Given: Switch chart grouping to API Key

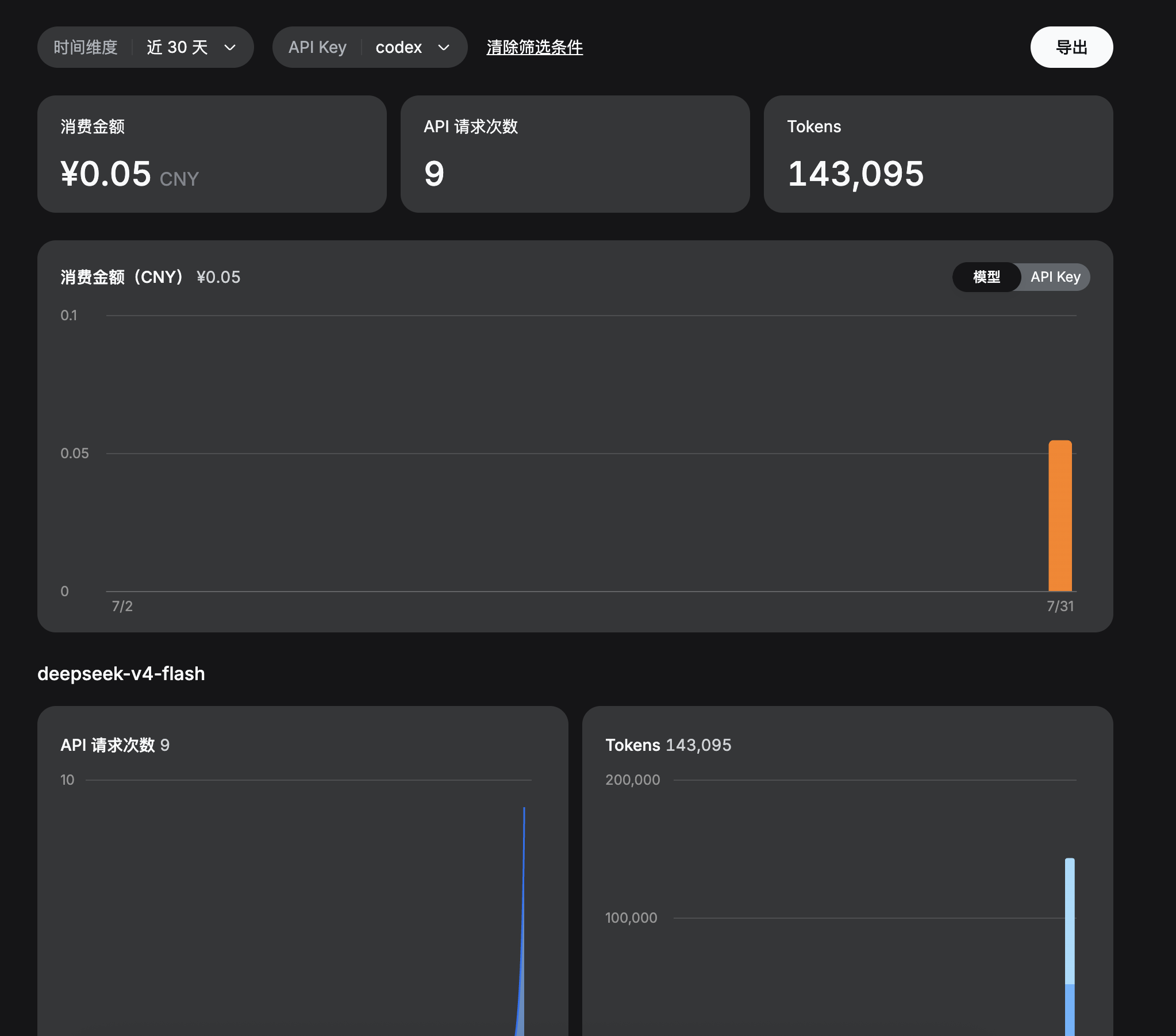Looking at the screenshot, I should (x=1055, y=277).
